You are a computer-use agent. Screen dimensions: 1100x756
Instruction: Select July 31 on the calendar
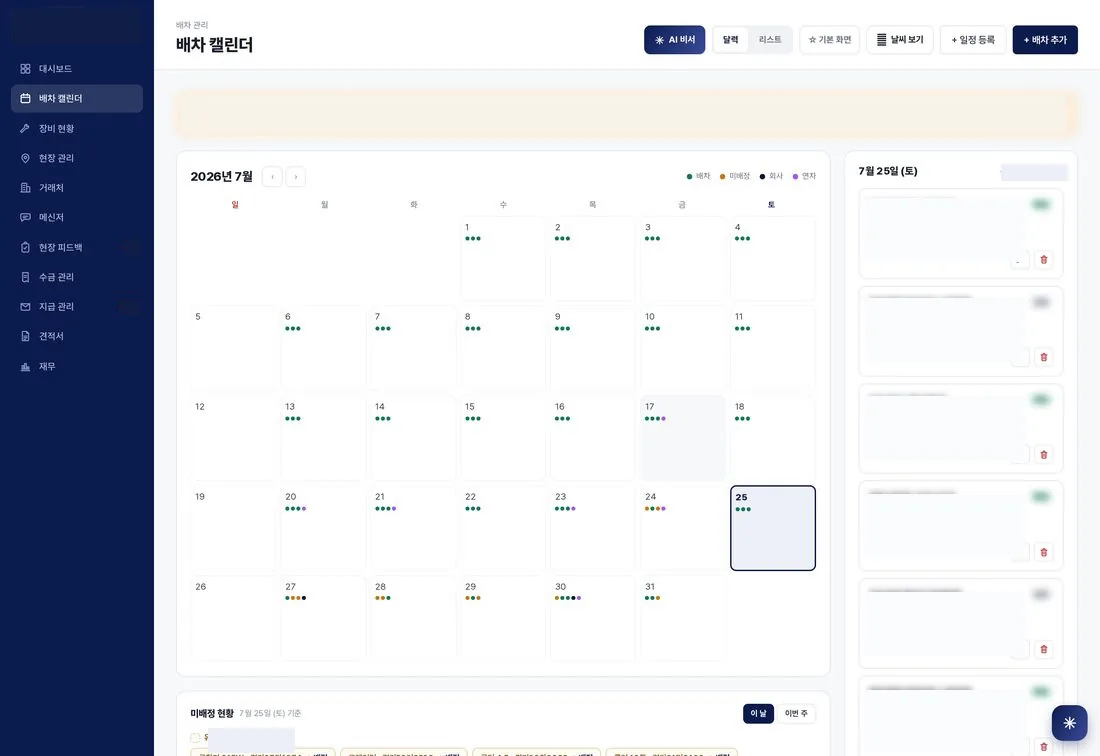(683, 618)
